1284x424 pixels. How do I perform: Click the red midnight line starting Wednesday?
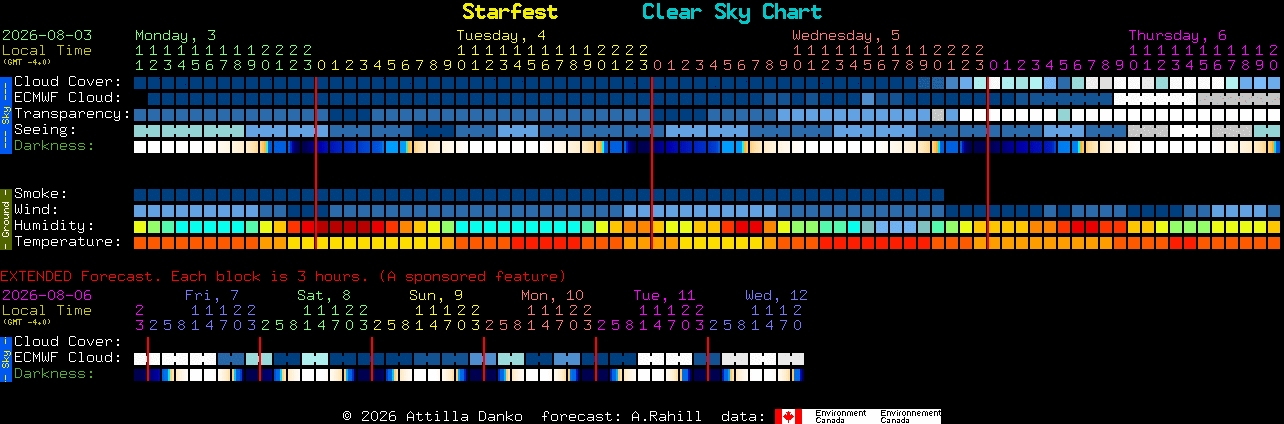[652, 162]
